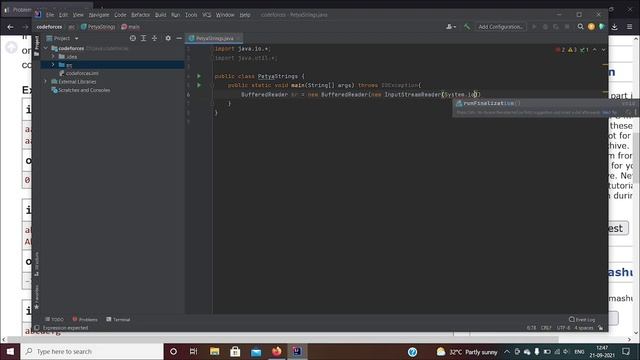Viewport: 640px width, 360px height.
Task: Open Firefox from the taskbar
Action: (276, 351)
